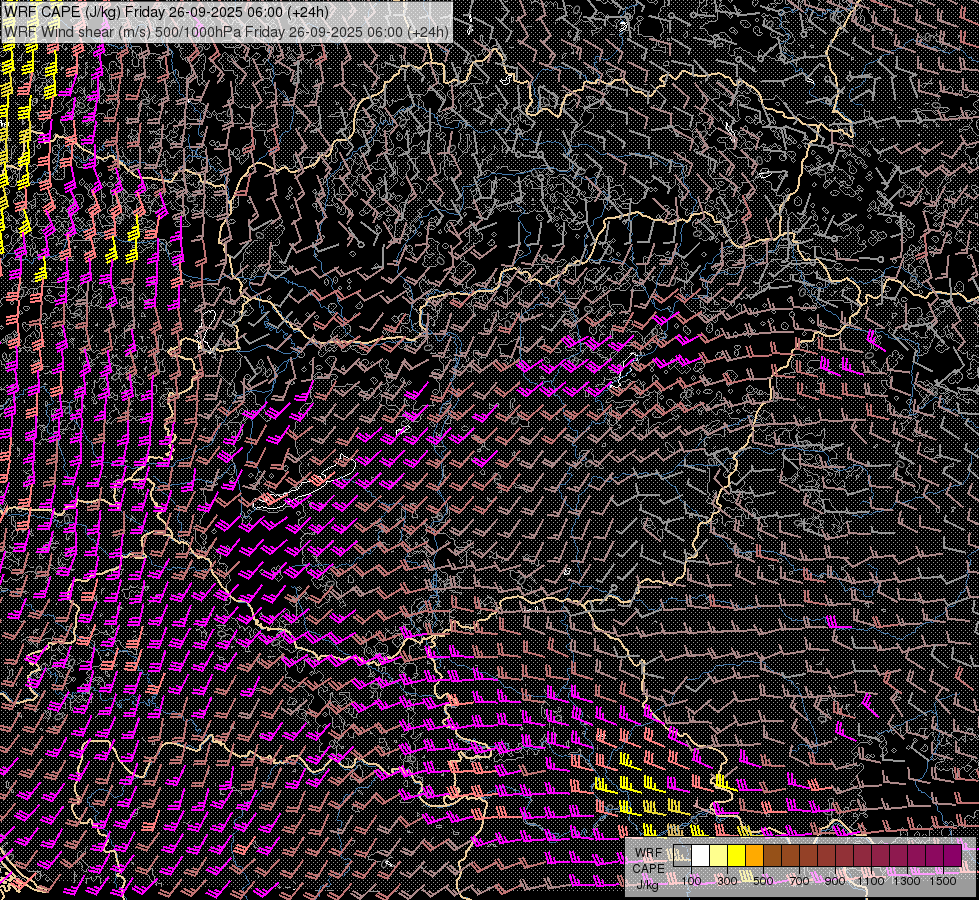Click the J/kg unit label in the legend

[648, 884]
